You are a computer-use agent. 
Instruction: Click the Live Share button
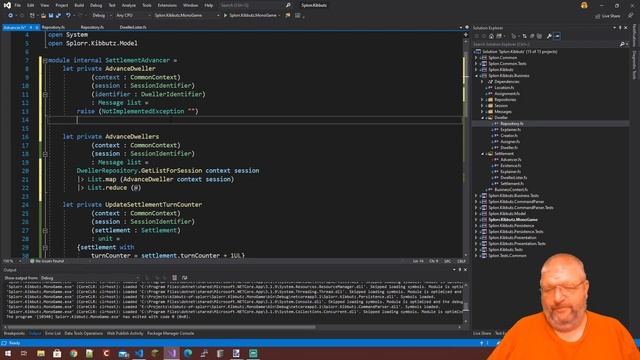click(x=607, y=16)
